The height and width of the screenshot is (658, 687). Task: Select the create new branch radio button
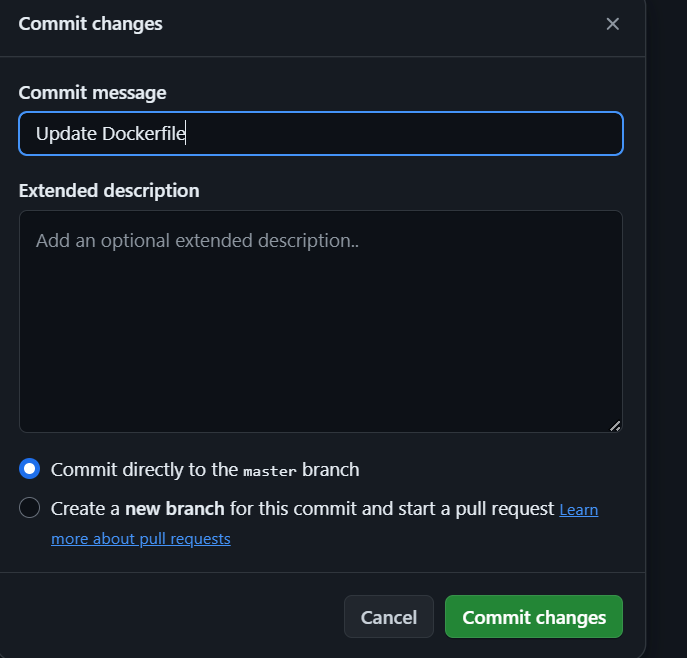pos(30,508)
